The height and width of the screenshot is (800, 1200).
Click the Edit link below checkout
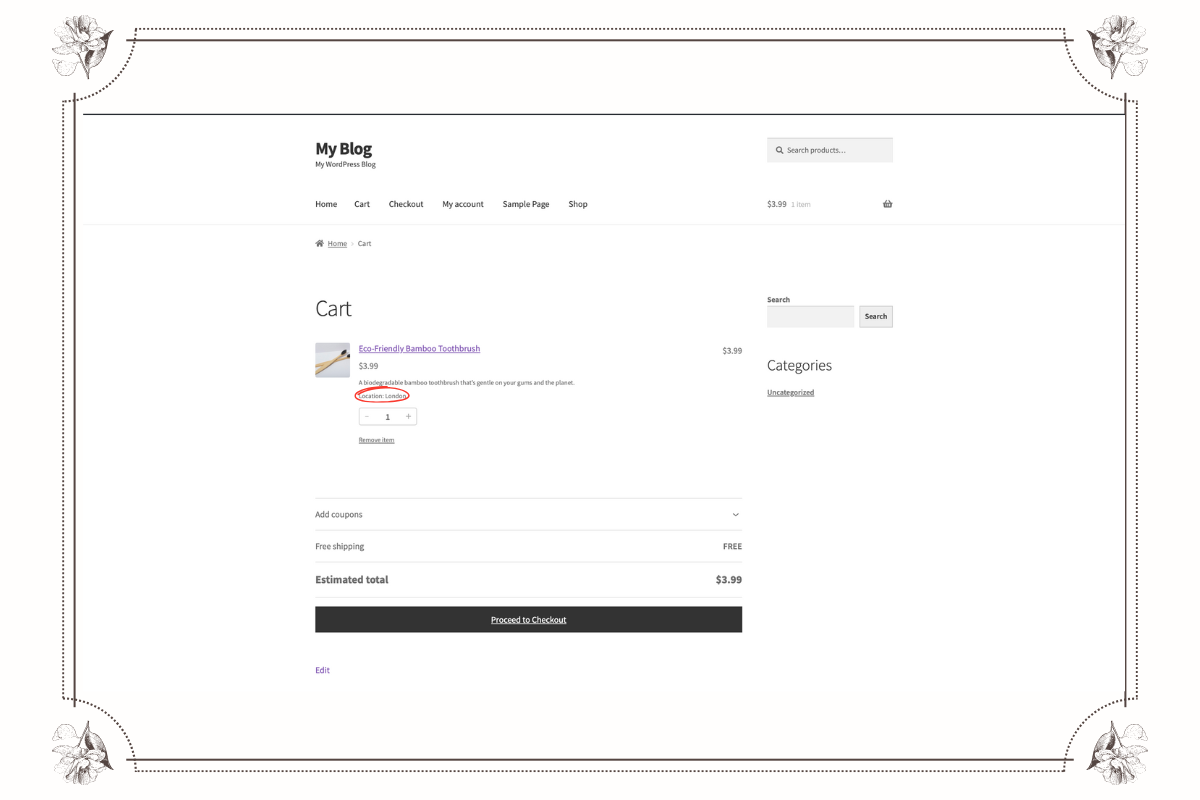point(322,669)
